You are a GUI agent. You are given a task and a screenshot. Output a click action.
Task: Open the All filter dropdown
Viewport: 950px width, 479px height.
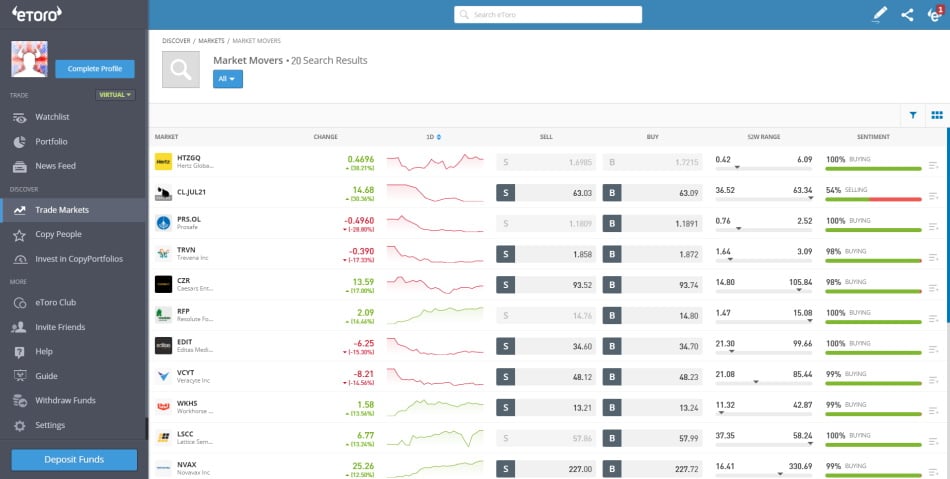pyautogui.click(x=228, y=79)
